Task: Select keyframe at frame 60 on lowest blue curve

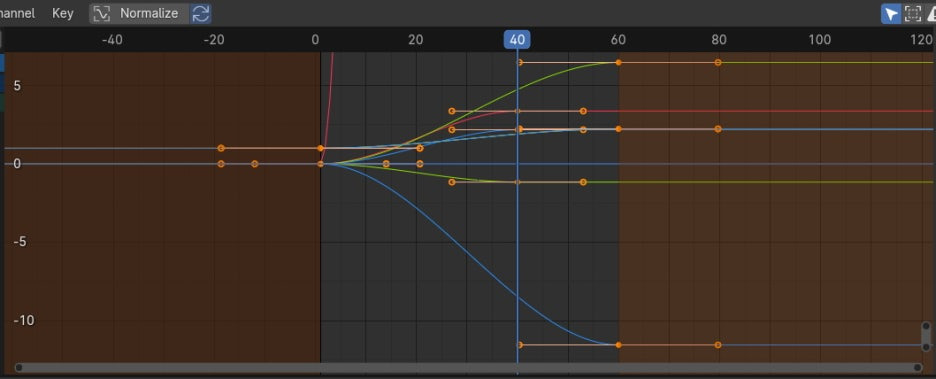Action: click(x=618, y=345)
